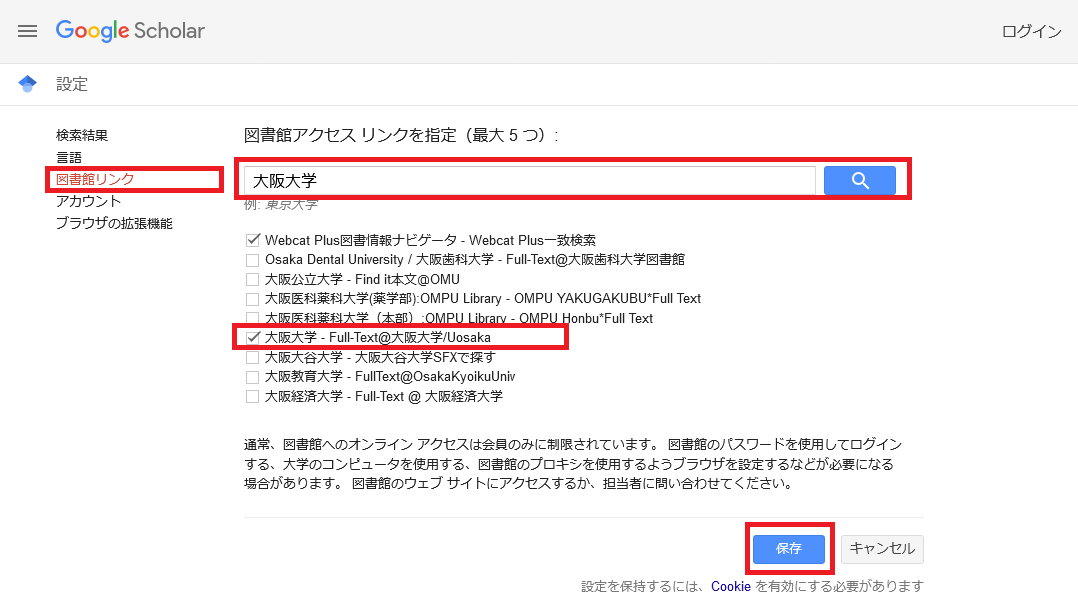Check the 大阪医科薬科大学（本部）OMPU Honbu checkbox

click(252, 318)
